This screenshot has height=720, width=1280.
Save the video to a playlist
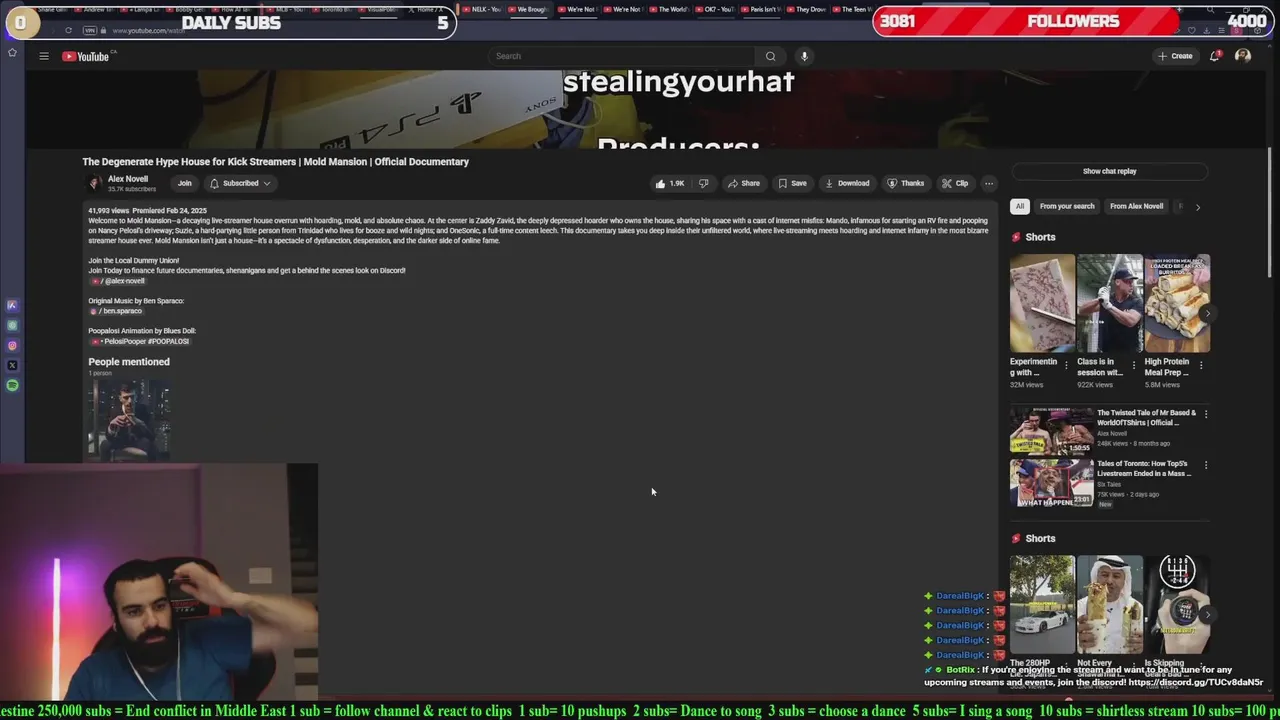click(792, 183)
